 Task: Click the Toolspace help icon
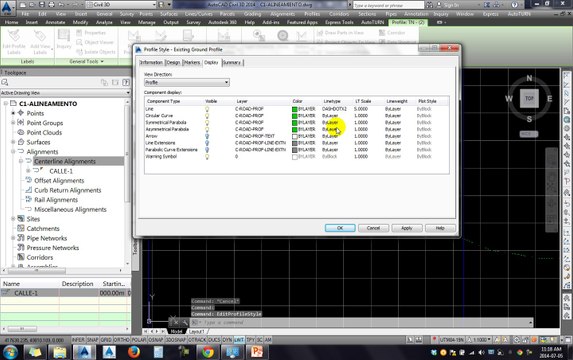click(x=126, y=83)
